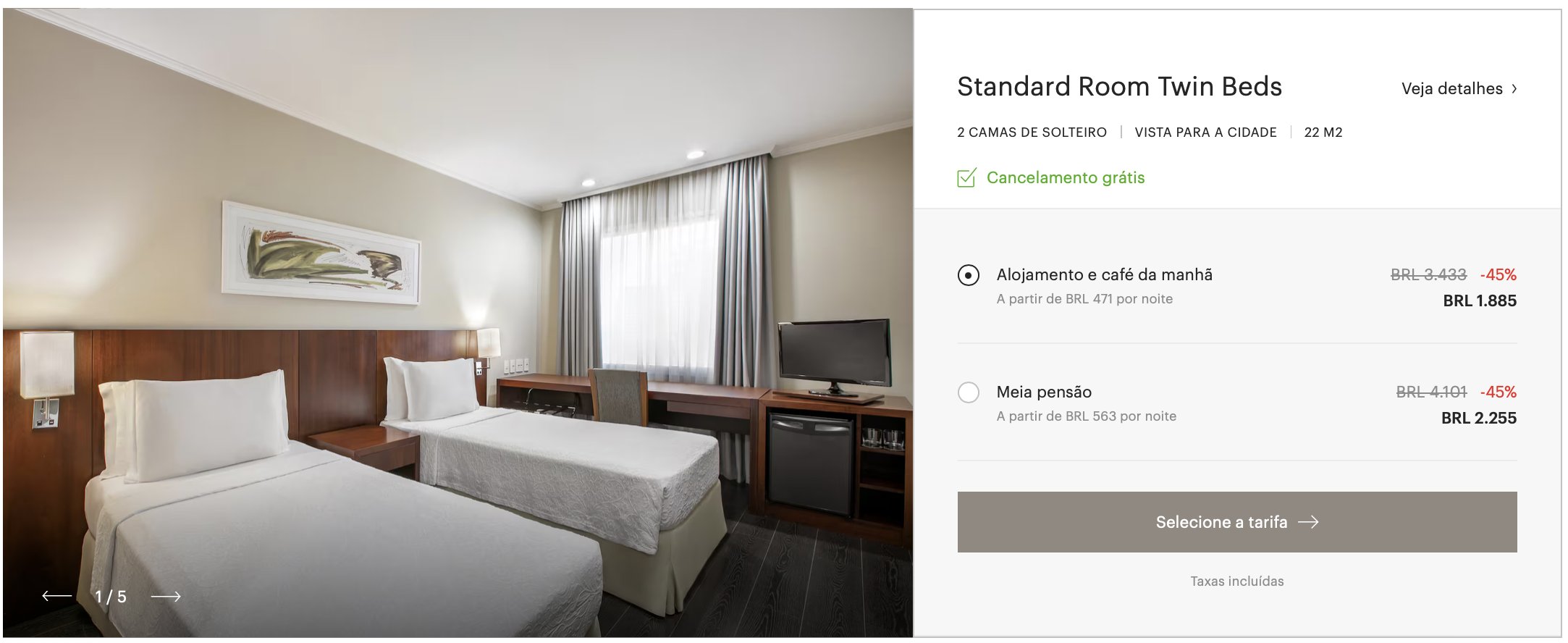Click the A partir de BRL 471 por noite text
Screen dimensions: 1568x643
1084,298
